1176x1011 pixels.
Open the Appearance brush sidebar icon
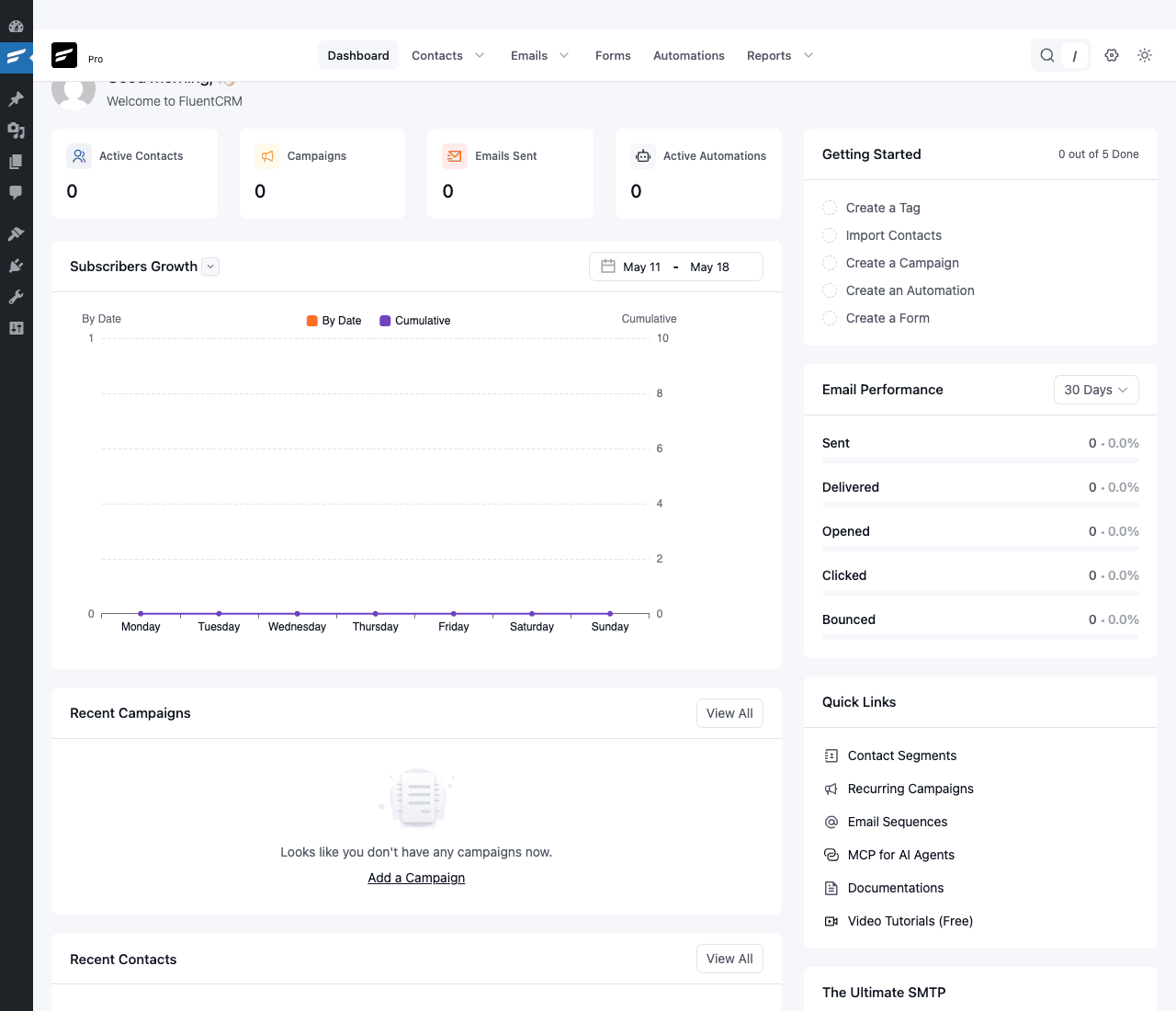click(x=16, y=234)
